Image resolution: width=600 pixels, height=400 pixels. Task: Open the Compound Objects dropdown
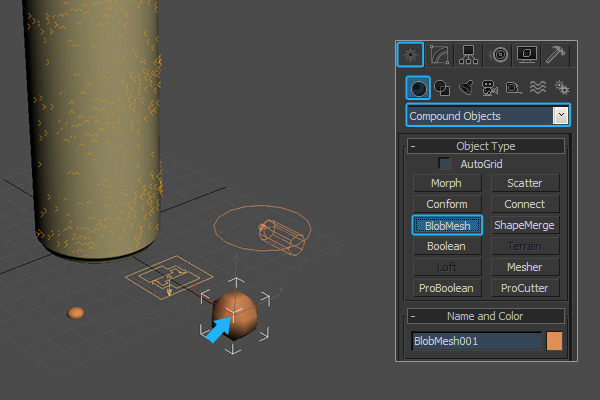click(560, 116)
